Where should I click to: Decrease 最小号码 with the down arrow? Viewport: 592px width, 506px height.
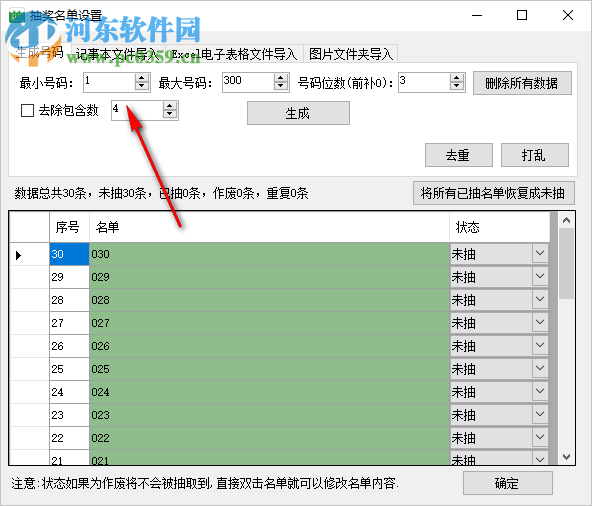(142, 86)
